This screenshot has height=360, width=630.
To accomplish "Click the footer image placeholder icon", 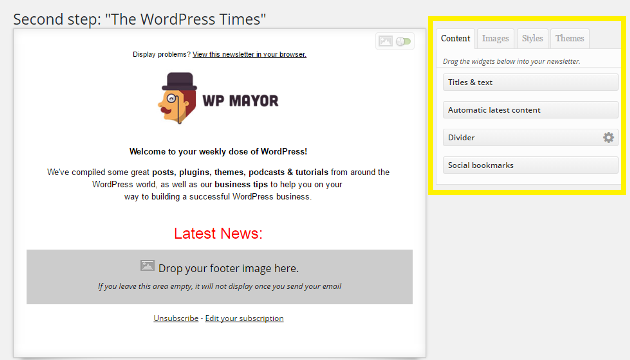I will (x=147, y=266).
